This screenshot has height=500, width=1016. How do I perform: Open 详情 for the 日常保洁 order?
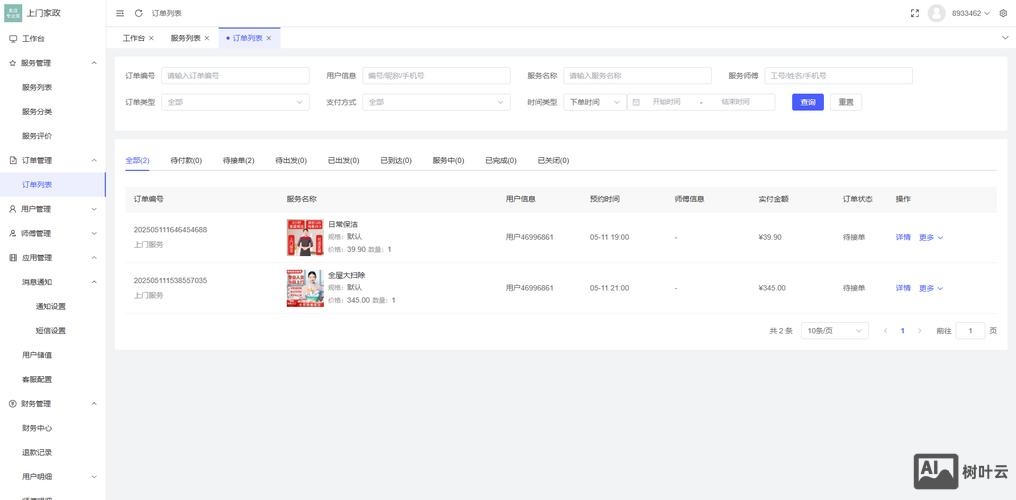pyautogui.click(x=903, y=237)
